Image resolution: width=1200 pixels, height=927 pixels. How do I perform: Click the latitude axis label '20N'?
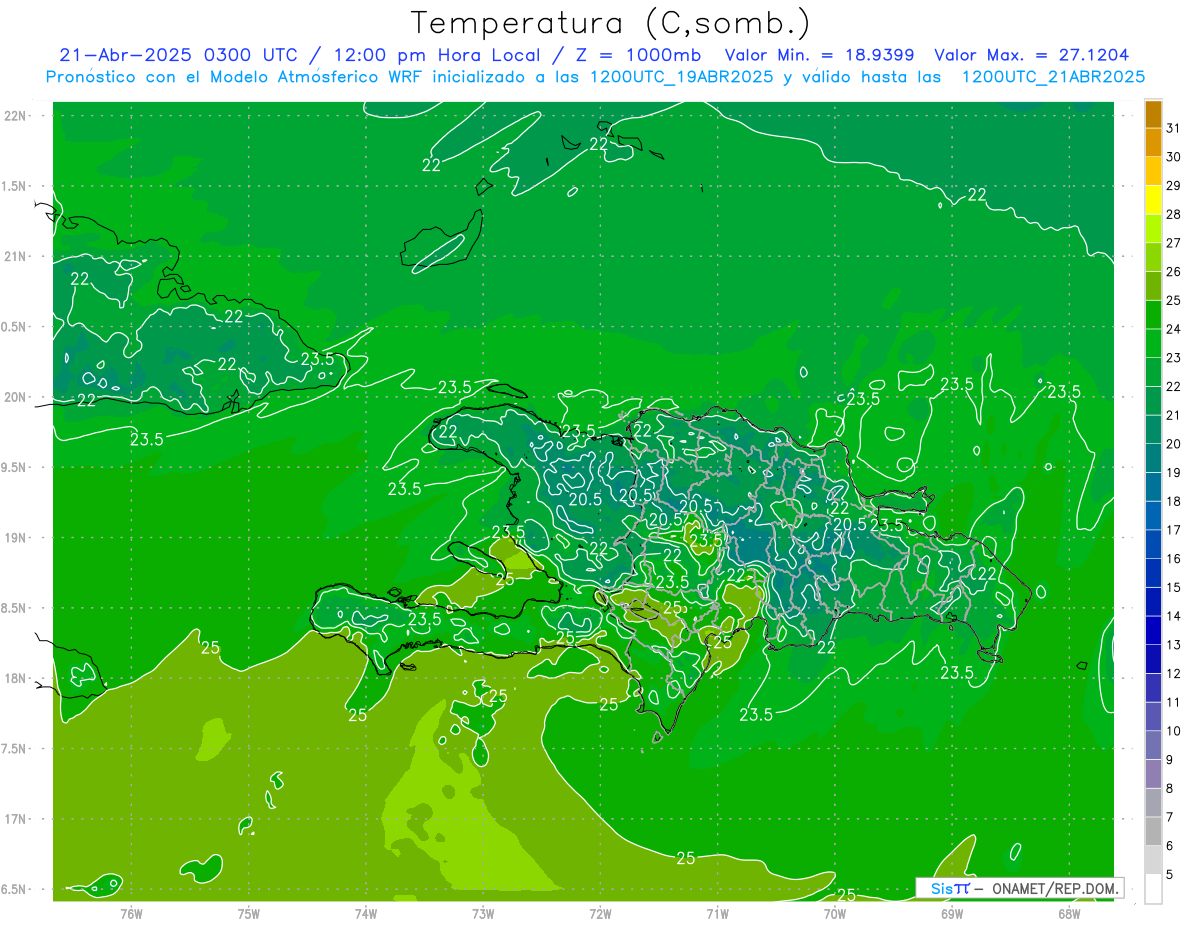pos(16,397)
